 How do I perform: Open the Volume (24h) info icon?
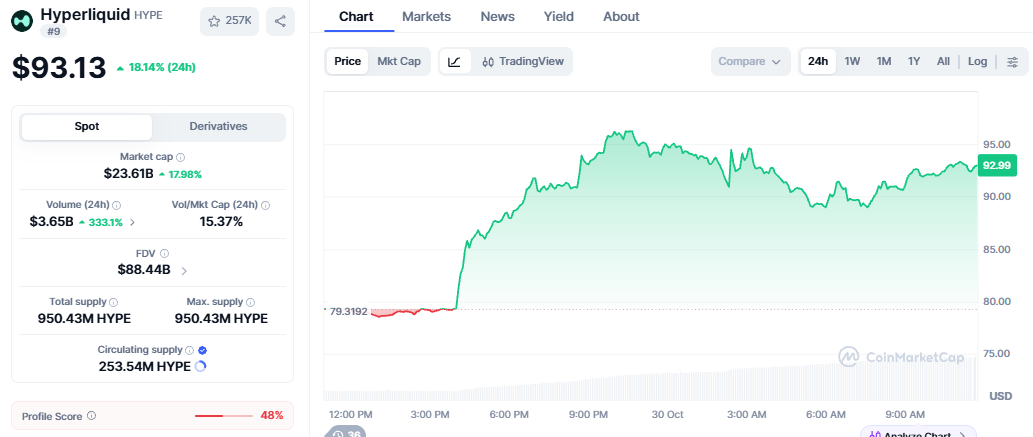click(116, 205)
